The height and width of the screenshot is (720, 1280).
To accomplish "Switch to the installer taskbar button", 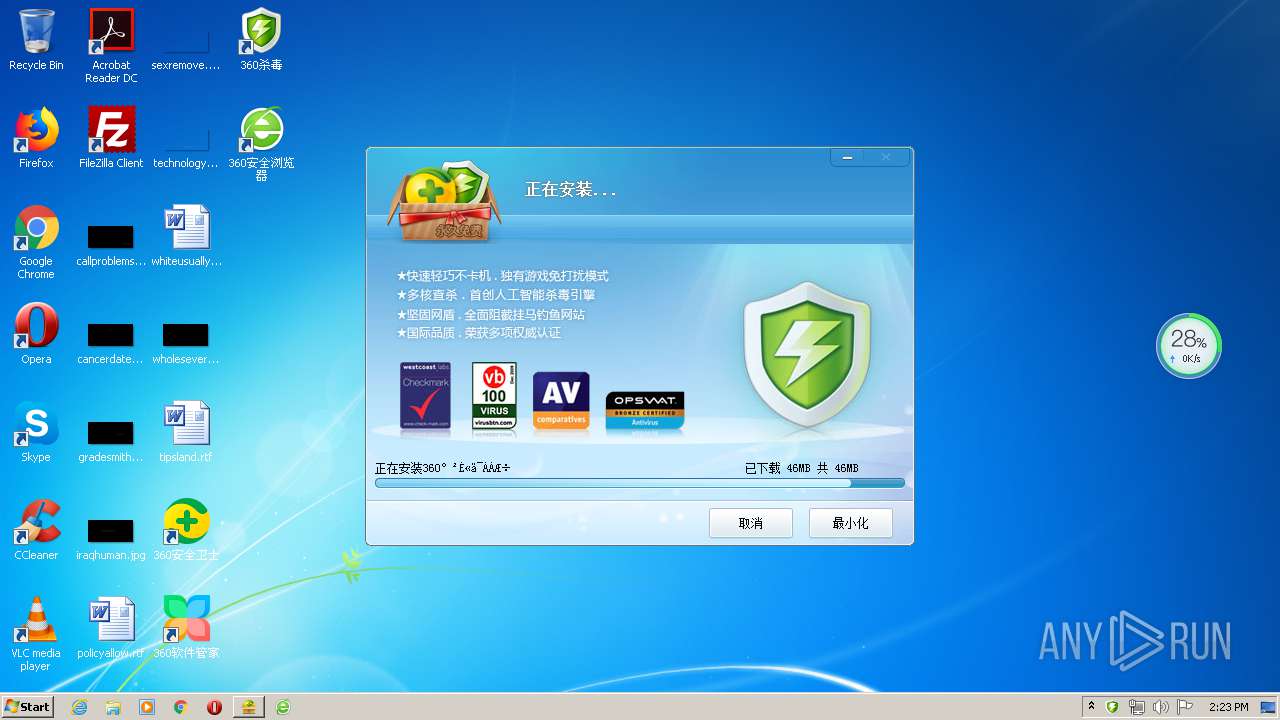I will [248, 707].
